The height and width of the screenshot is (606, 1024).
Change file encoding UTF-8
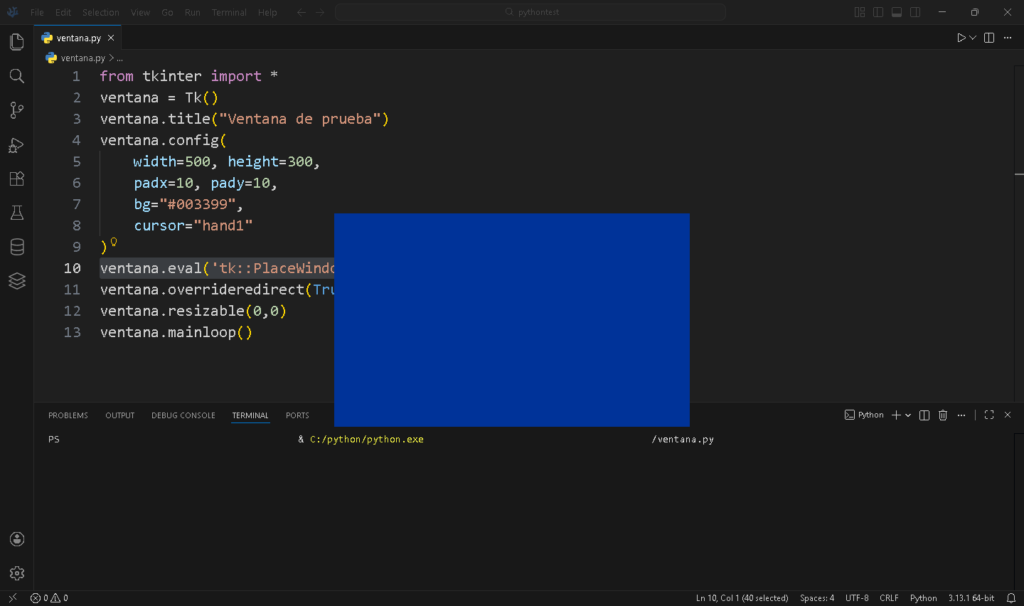tap(857, 598)
